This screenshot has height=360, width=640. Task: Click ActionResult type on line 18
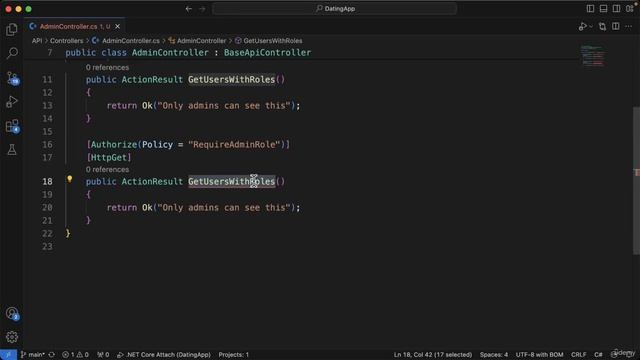(x=152, y=182)
